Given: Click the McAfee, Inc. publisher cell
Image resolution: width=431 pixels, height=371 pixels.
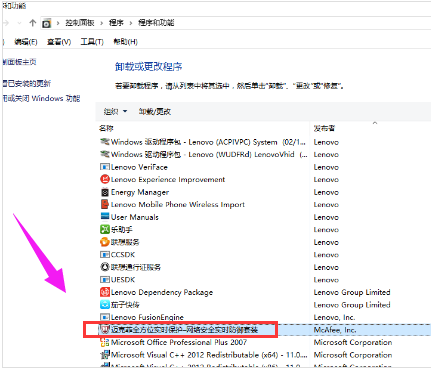Looking at the screenshot, I should (x=335, y=330).
